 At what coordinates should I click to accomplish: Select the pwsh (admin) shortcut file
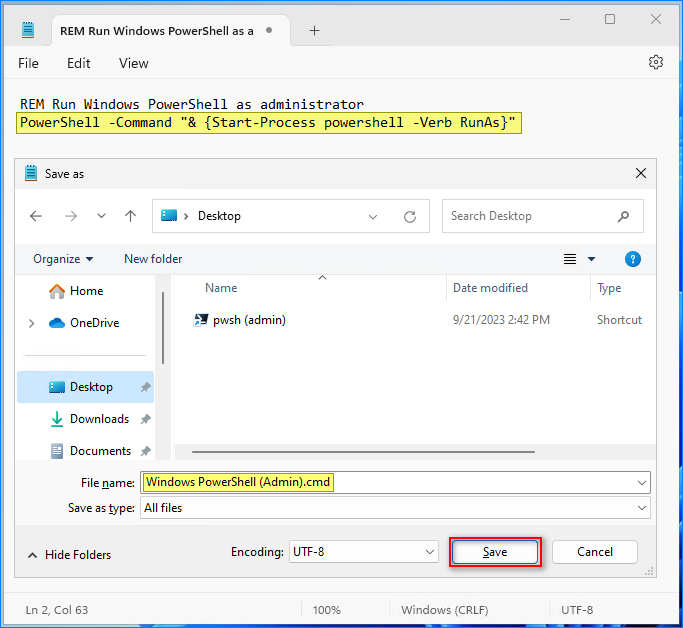249,320
